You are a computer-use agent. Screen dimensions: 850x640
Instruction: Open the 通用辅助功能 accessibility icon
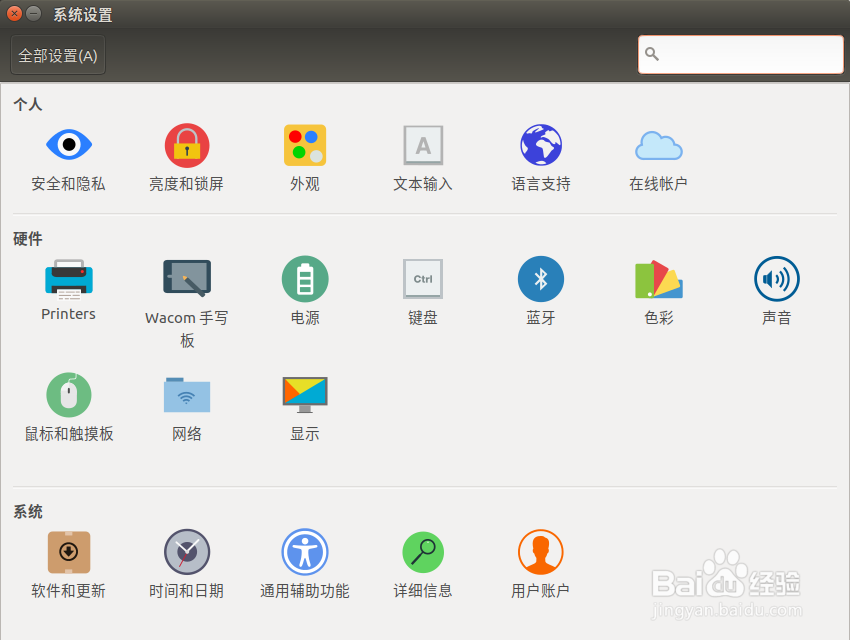click(x=305, y=552)
